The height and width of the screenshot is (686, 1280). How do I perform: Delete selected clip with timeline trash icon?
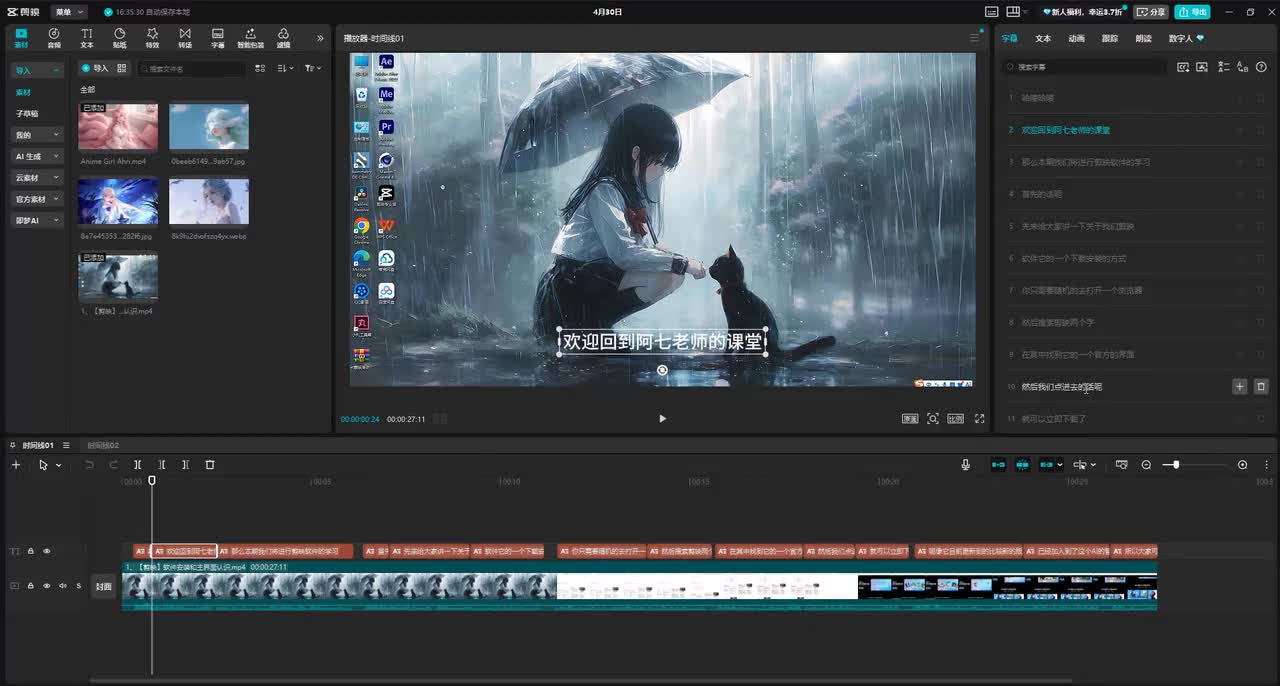(x=210, y=465)
